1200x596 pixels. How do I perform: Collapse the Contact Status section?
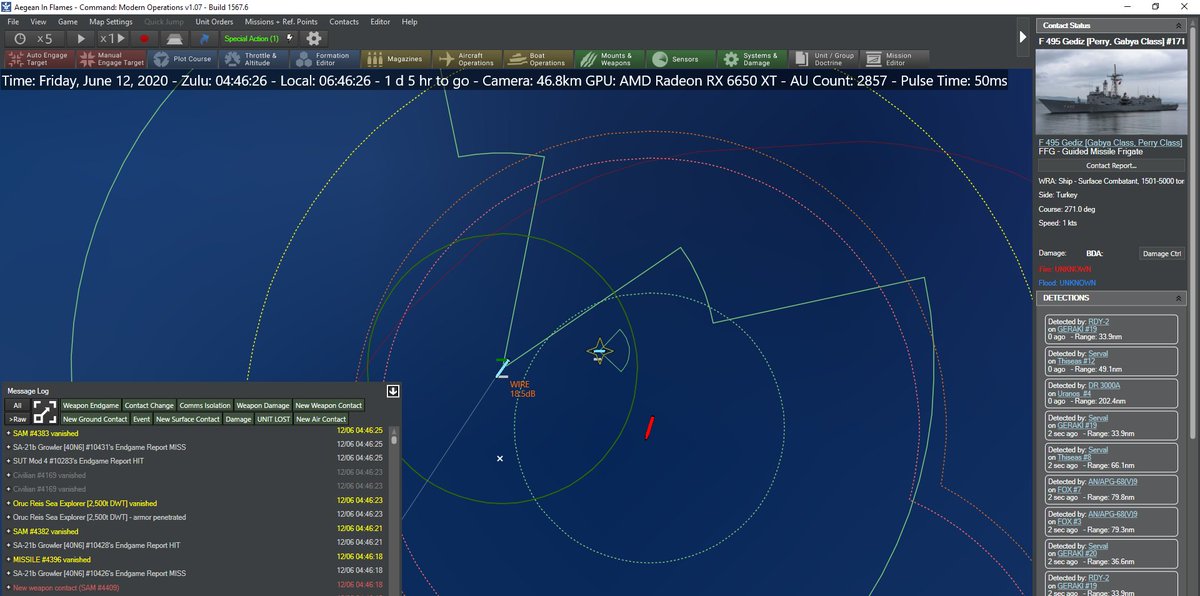click(x=1181, y=25)
